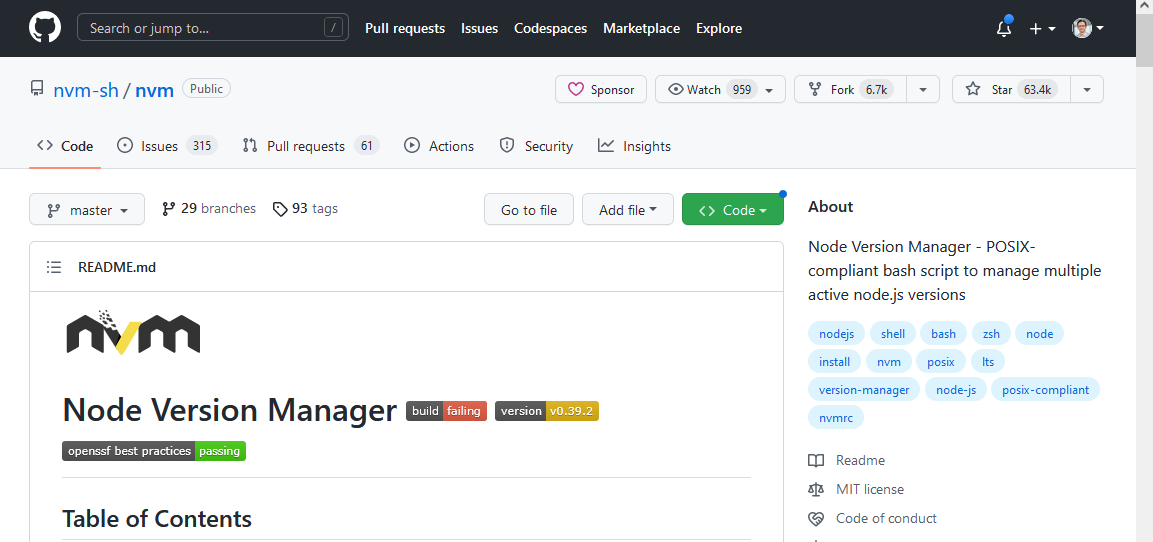This screenshot has width=1153, height=542.
Task: Open the README outline list icon
Action: tap(54, 267)
